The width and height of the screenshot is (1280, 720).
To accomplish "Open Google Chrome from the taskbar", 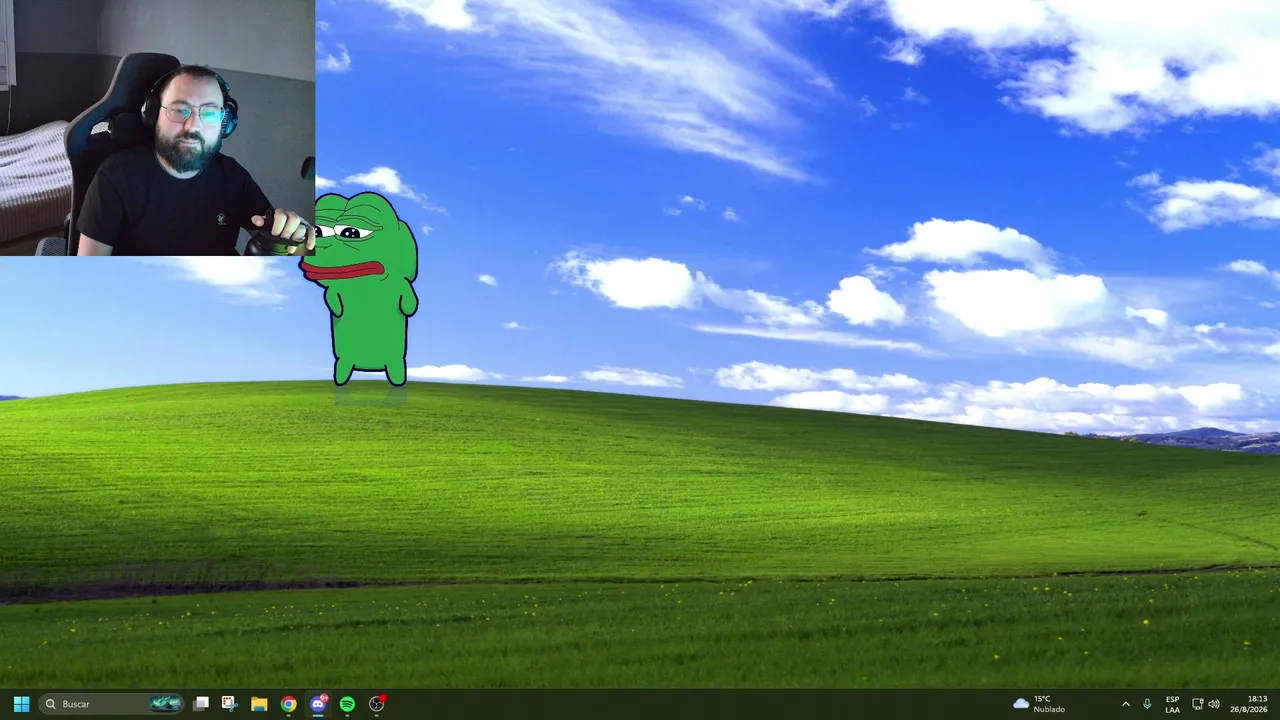I will click(x=288, y=704).
